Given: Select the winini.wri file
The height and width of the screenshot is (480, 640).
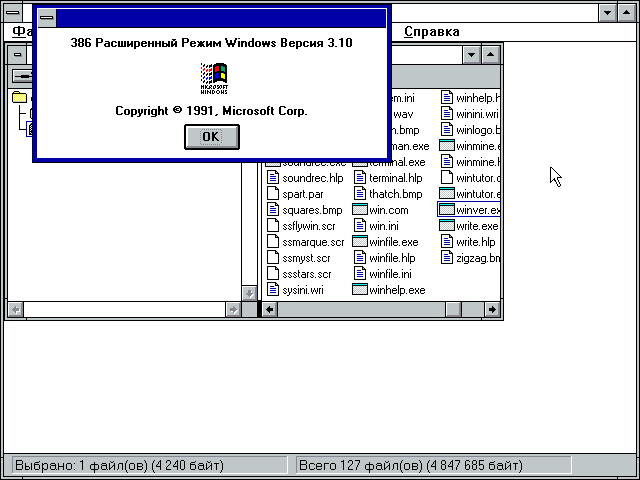Looking at the screenshot, I should 470,114.
